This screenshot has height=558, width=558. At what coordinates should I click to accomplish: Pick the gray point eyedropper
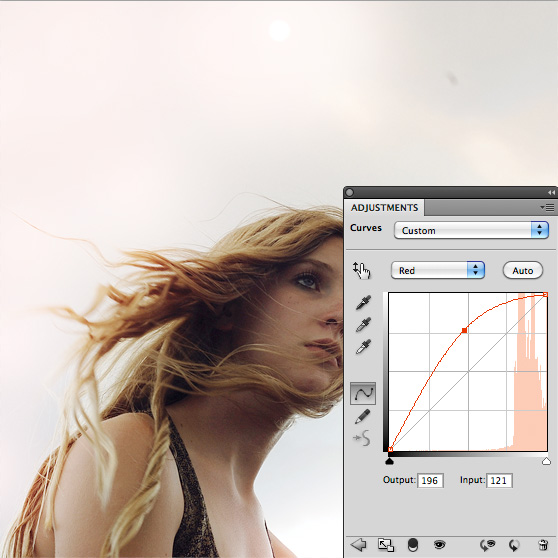363,324
